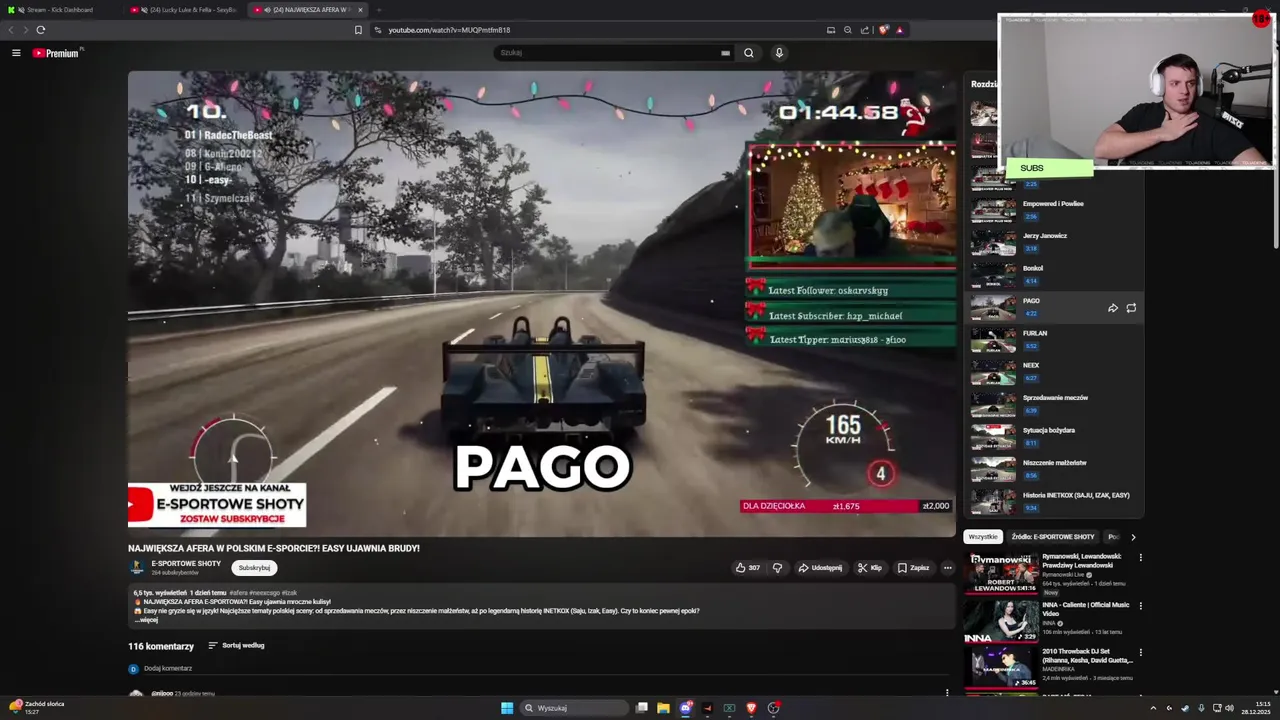Subscribe with the Subskrybuj button
The height and width of the screenshot is (720, 1280).
coord(254,568)
